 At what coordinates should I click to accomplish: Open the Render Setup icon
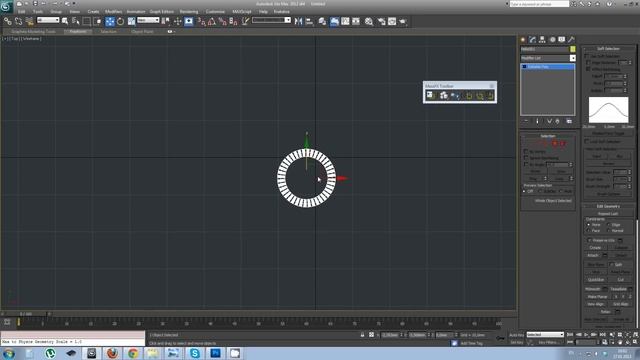pos(381,21)
